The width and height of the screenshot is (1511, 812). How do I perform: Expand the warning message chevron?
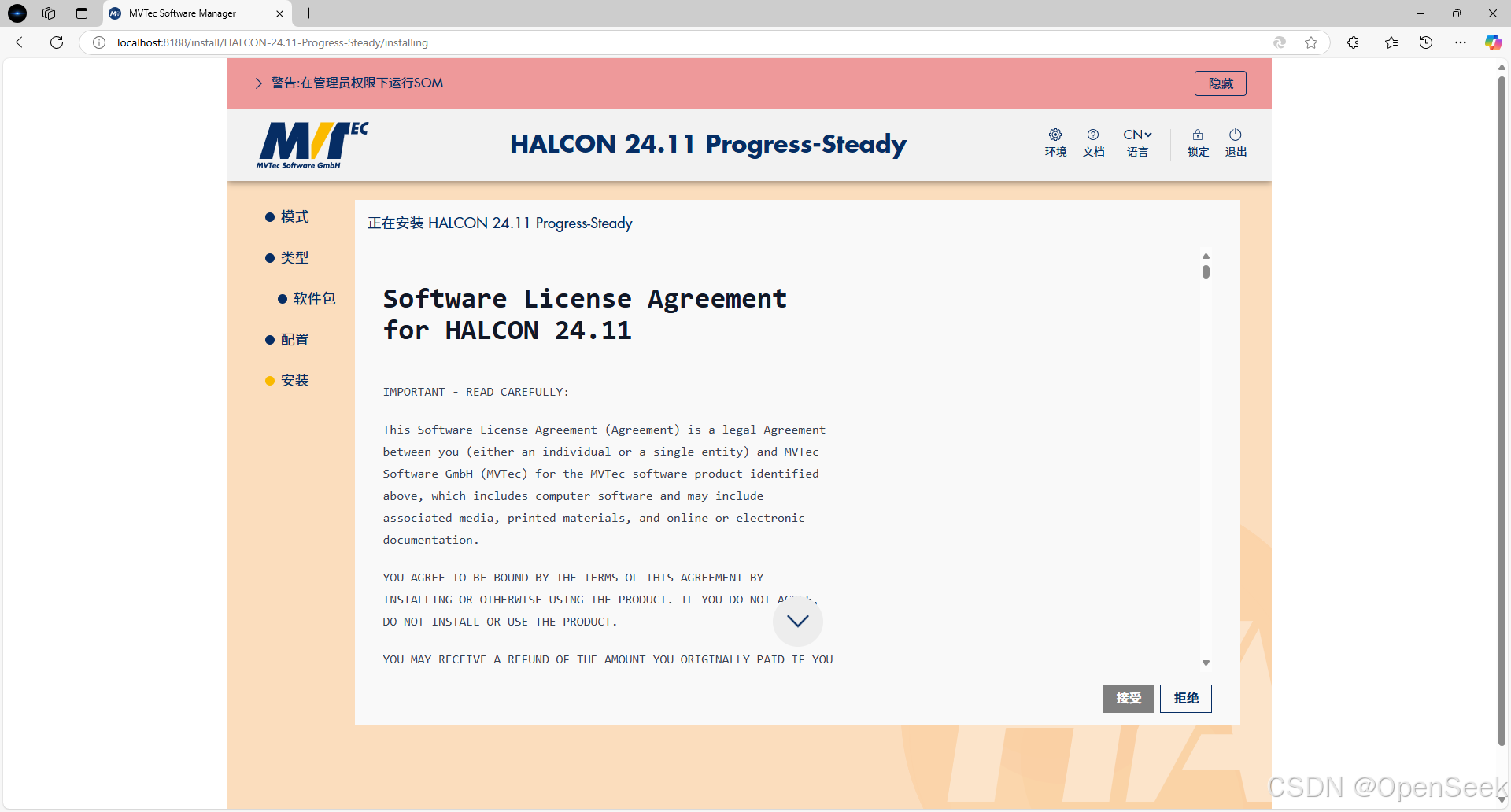point(259,83)
